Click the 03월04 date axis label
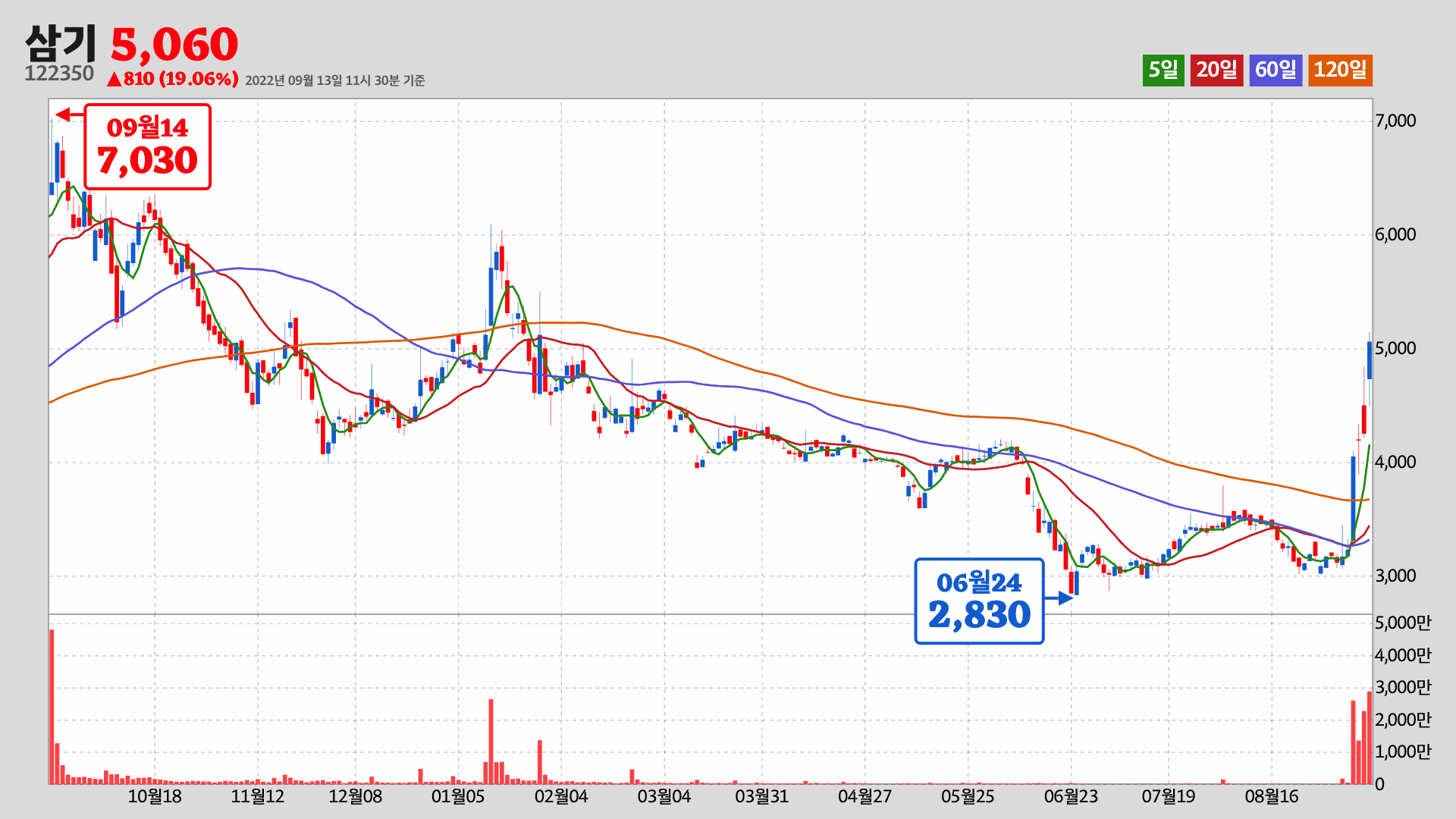This screenshot has height=819, width=1456. [x=664, y=796]
